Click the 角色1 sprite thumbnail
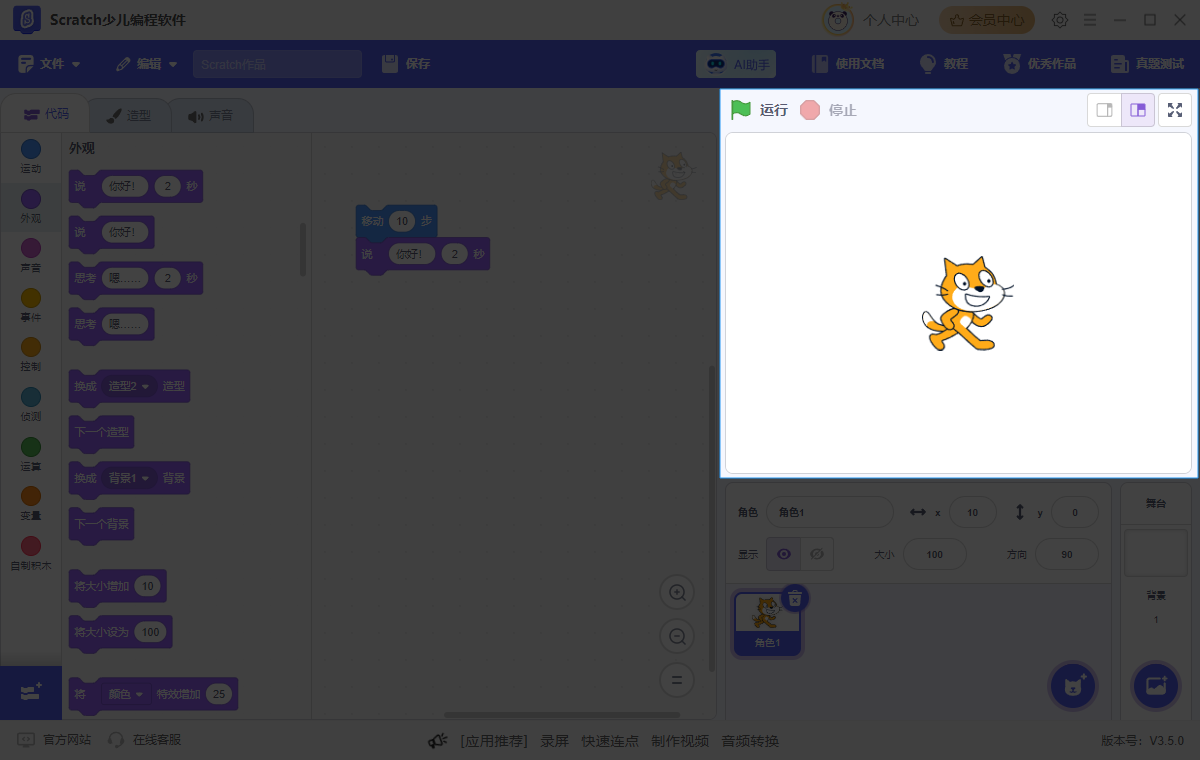The width and height of the screenshot is (1200, 760). click(767, 618)
